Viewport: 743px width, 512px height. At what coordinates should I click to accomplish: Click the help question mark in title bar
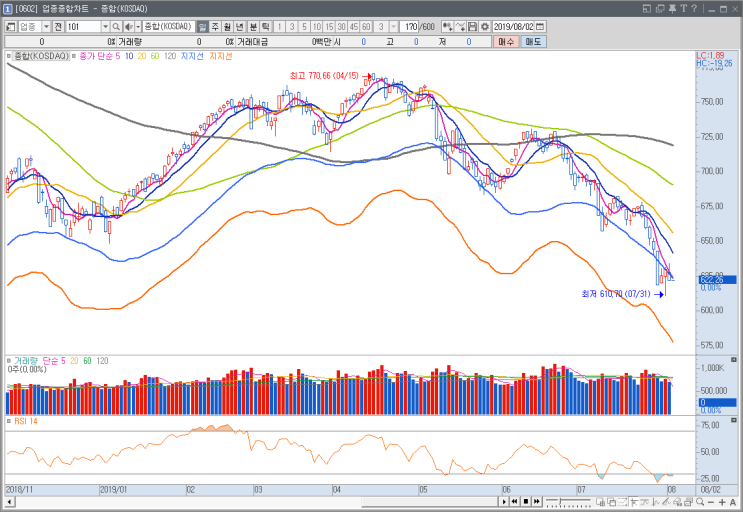[694, 9]
